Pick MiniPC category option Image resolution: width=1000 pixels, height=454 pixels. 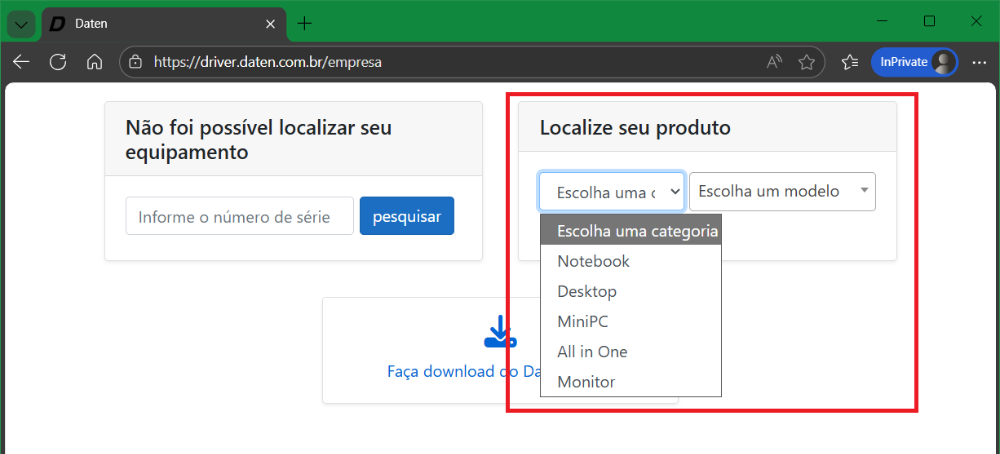pyautogui.click(x=582, y=322)
